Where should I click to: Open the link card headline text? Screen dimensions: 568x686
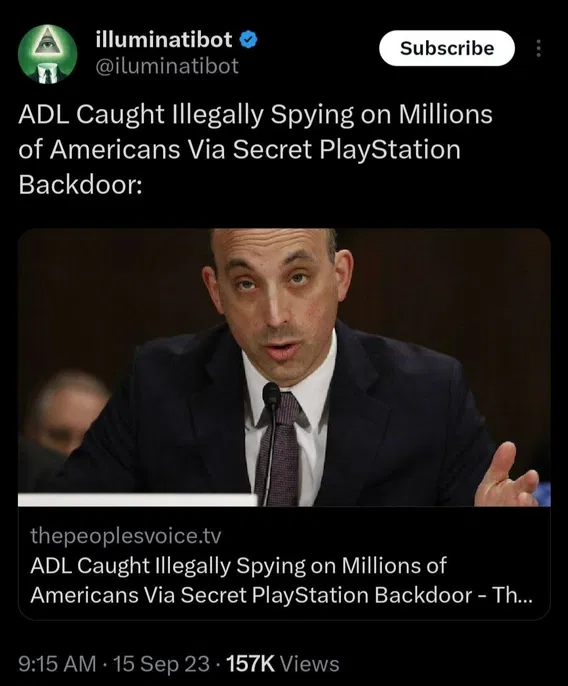(281, 580)
